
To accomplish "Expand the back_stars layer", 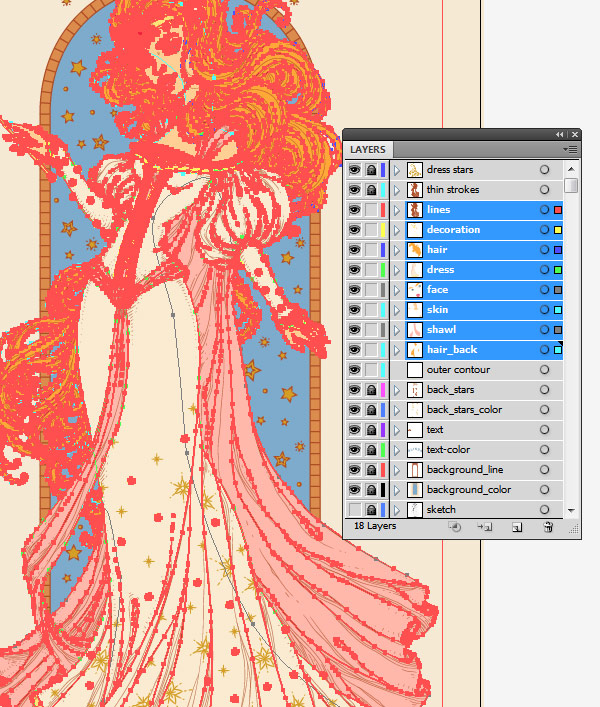I will 396,390.
